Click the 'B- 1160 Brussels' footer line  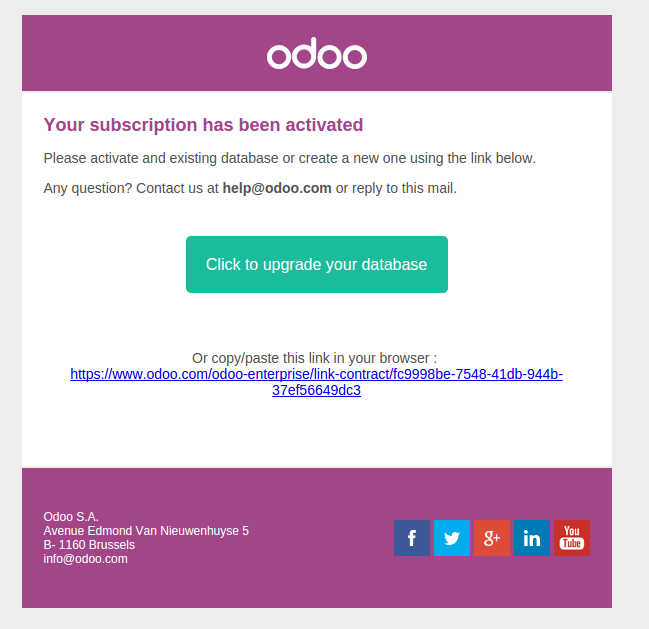click(x=89, y=545)
